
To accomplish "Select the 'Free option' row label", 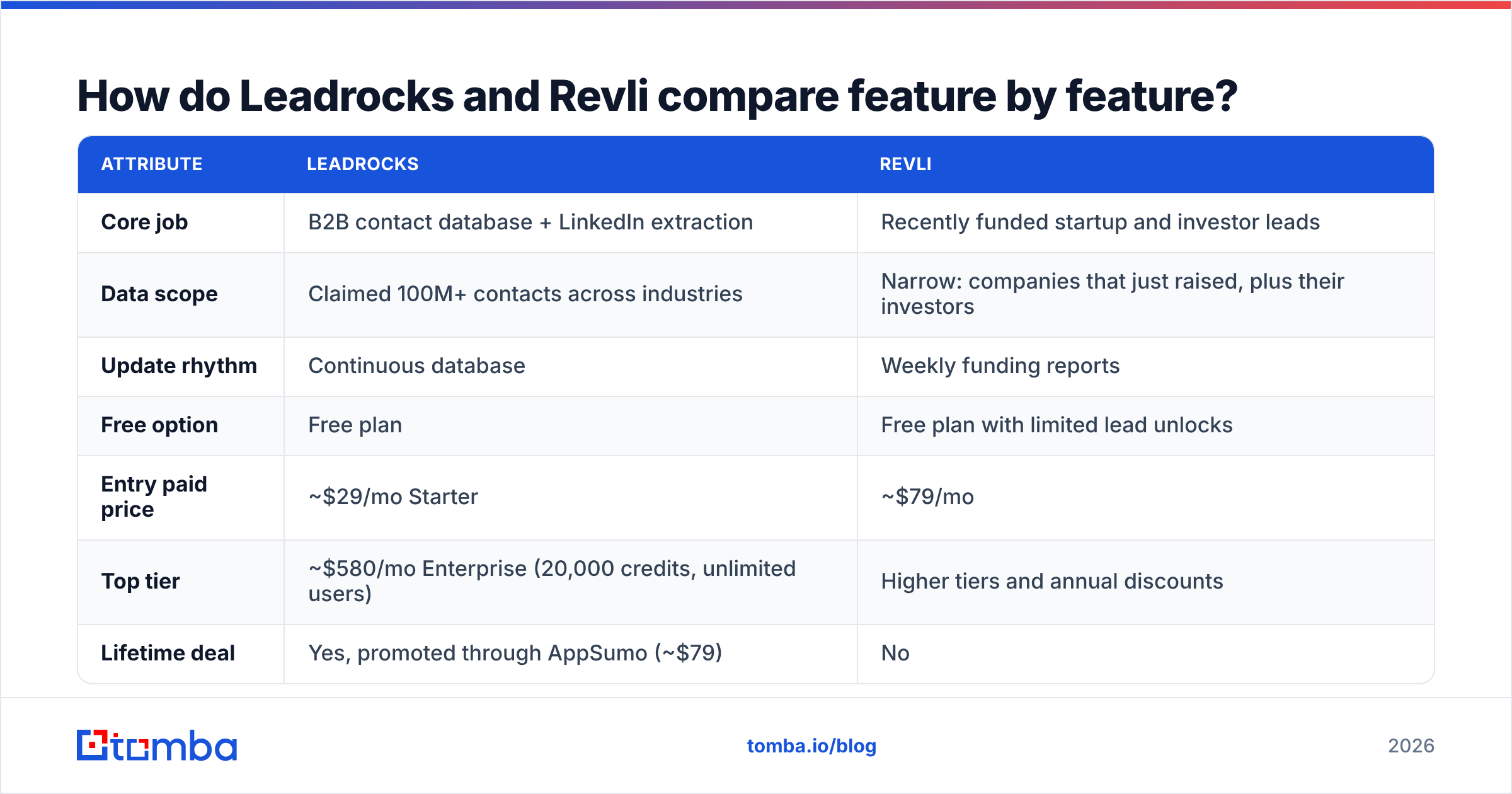I will point(159,425).
